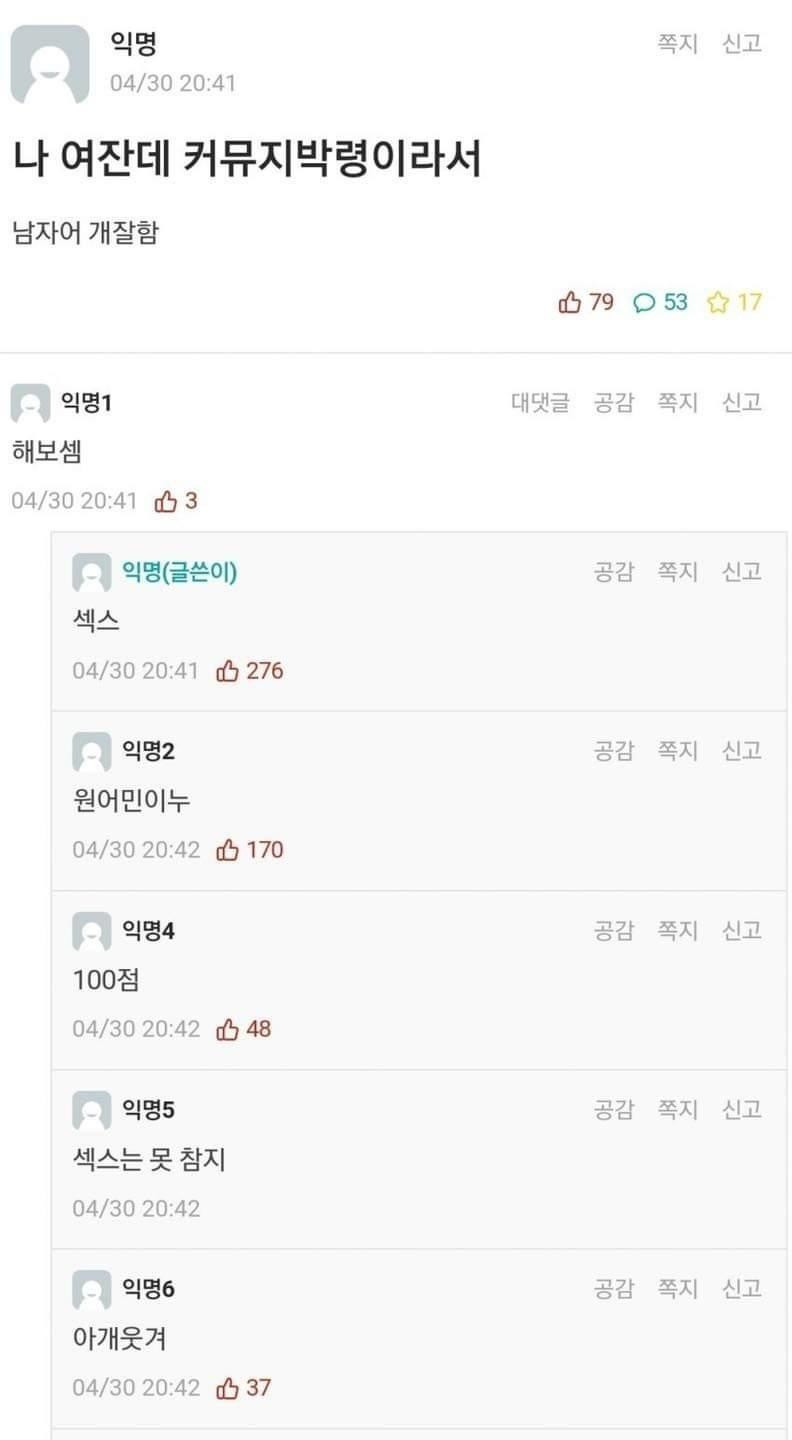Click 대댓글 on 익명1's comment
This screenshot has height=1440, width=792.
tap(540, 402)
